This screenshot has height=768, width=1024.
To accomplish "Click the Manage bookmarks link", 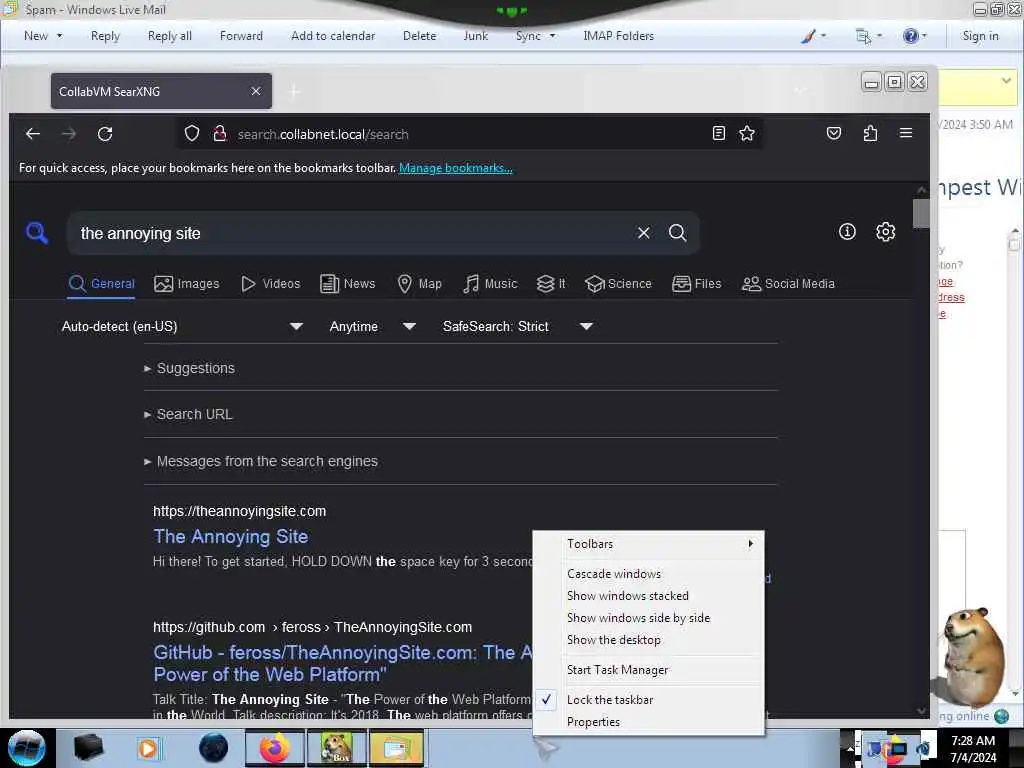I will [456, 168].
